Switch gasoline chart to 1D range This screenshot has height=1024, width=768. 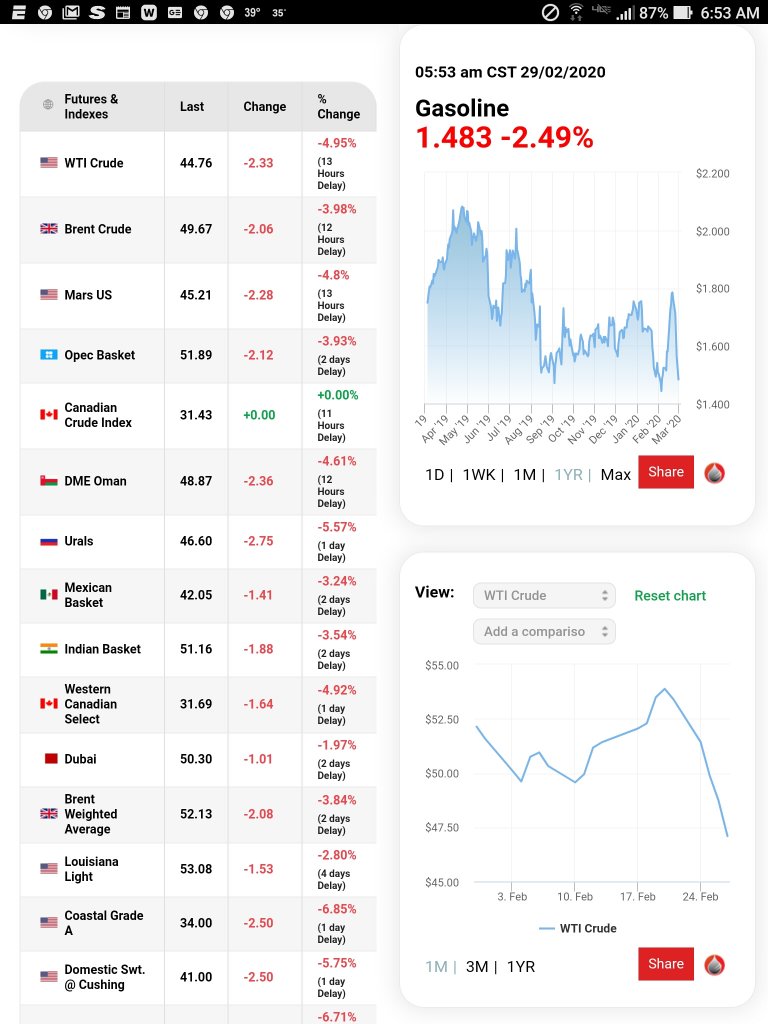click(x=434, y=475)
